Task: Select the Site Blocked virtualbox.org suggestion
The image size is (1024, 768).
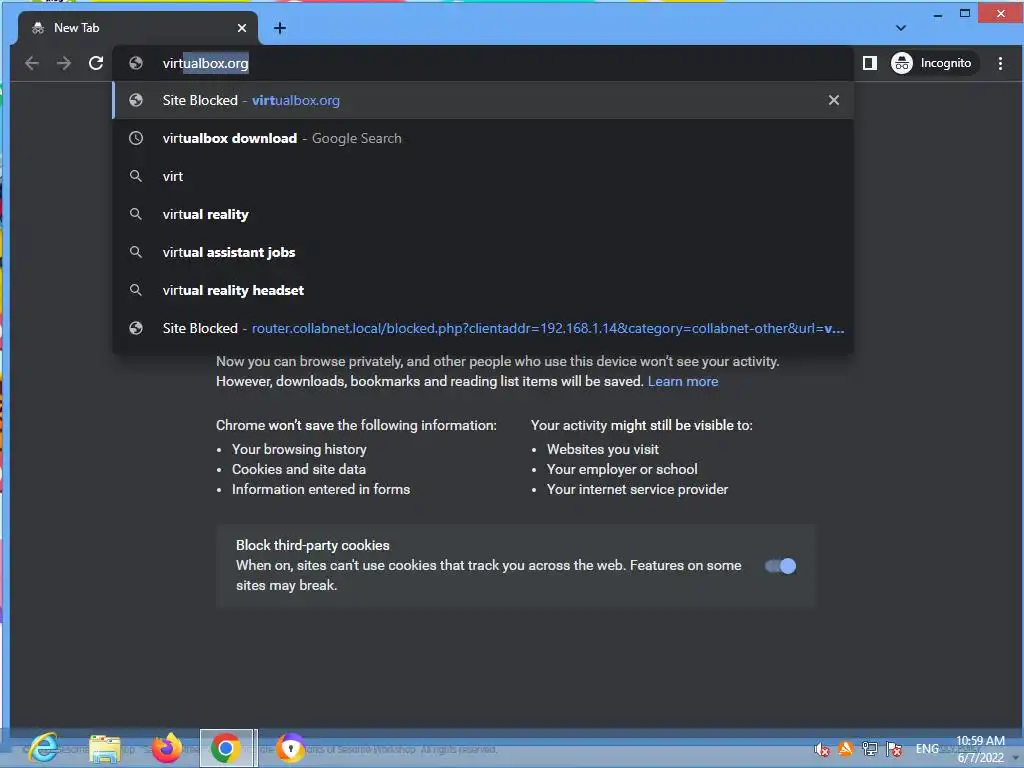Action: pos(483,101)
